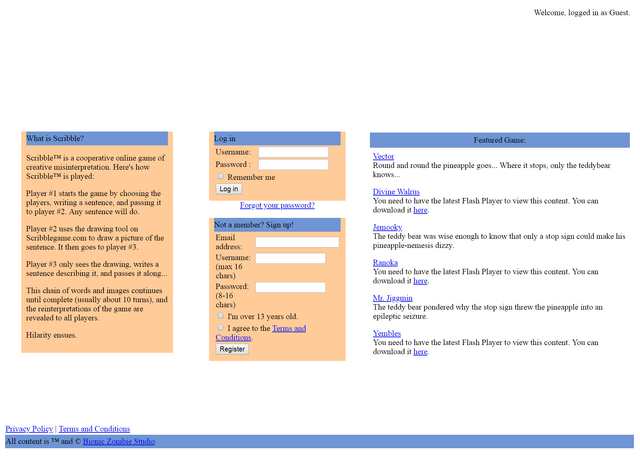Check the I agree to the Terms box
640x456 pixels.
220,327
